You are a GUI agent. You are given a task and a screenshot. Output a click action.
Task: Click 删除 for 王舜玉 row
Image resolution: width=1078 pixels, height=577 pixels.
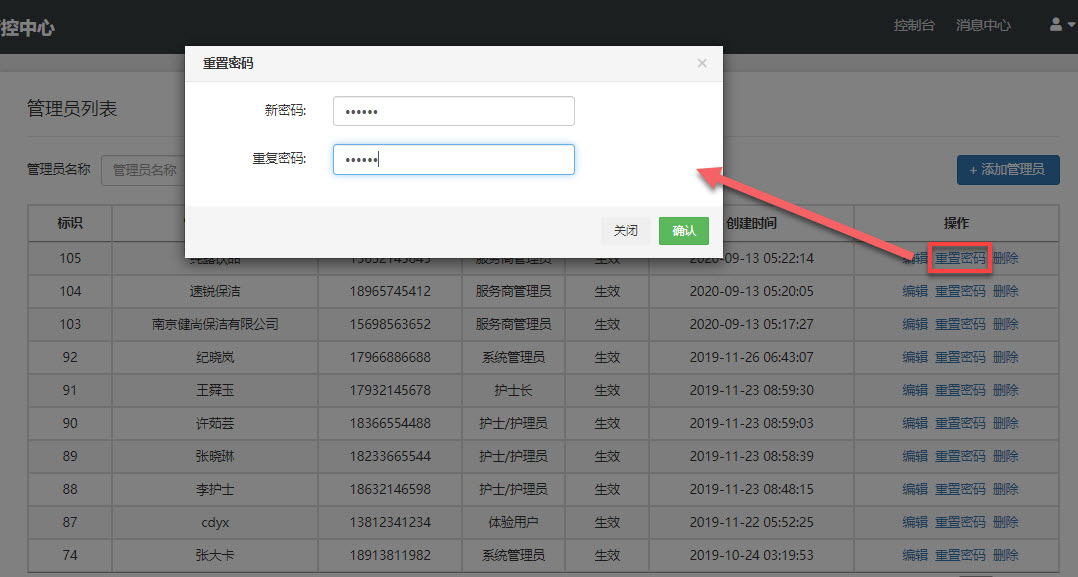[x=1006, y=390]
